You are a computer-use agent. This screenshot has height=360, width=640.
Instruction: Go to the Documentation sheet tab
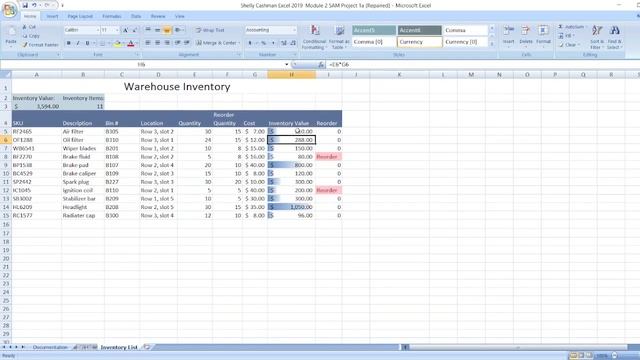tap(50, 347)
